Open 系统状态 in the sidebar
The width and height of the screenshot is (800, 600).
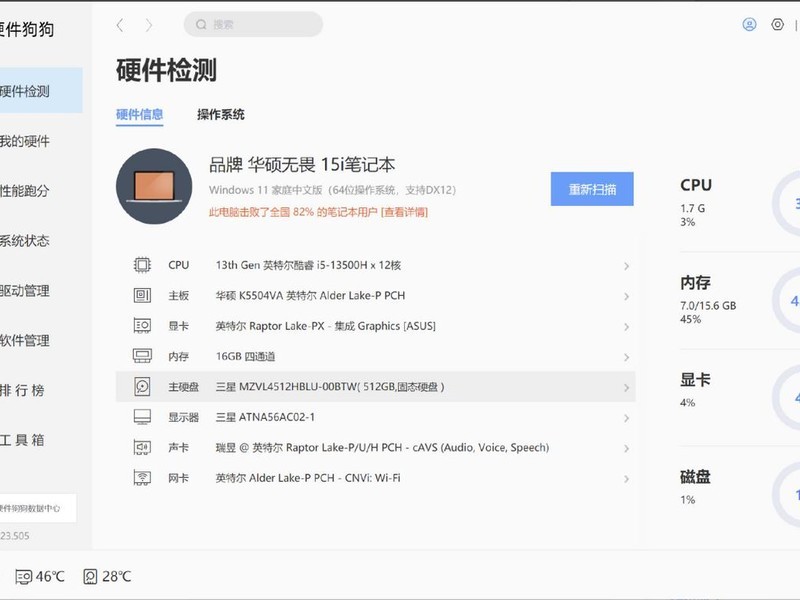(x=24, y=241)
